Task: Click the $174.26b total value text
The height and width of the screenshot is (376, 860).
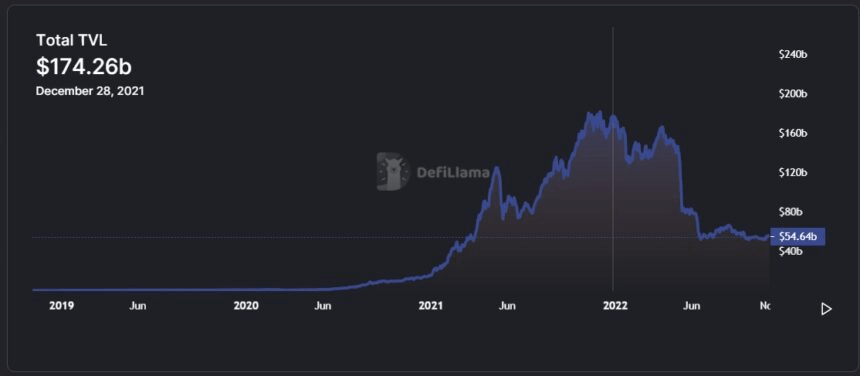Action: pyautogui.click(x=83, y=66)
